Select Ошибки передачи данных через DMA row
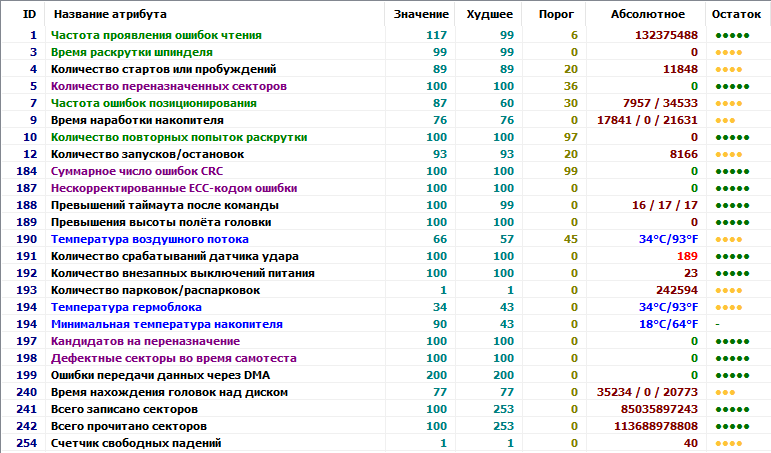The height and width of the screenshot is (453, 771). tap(386, 375)
